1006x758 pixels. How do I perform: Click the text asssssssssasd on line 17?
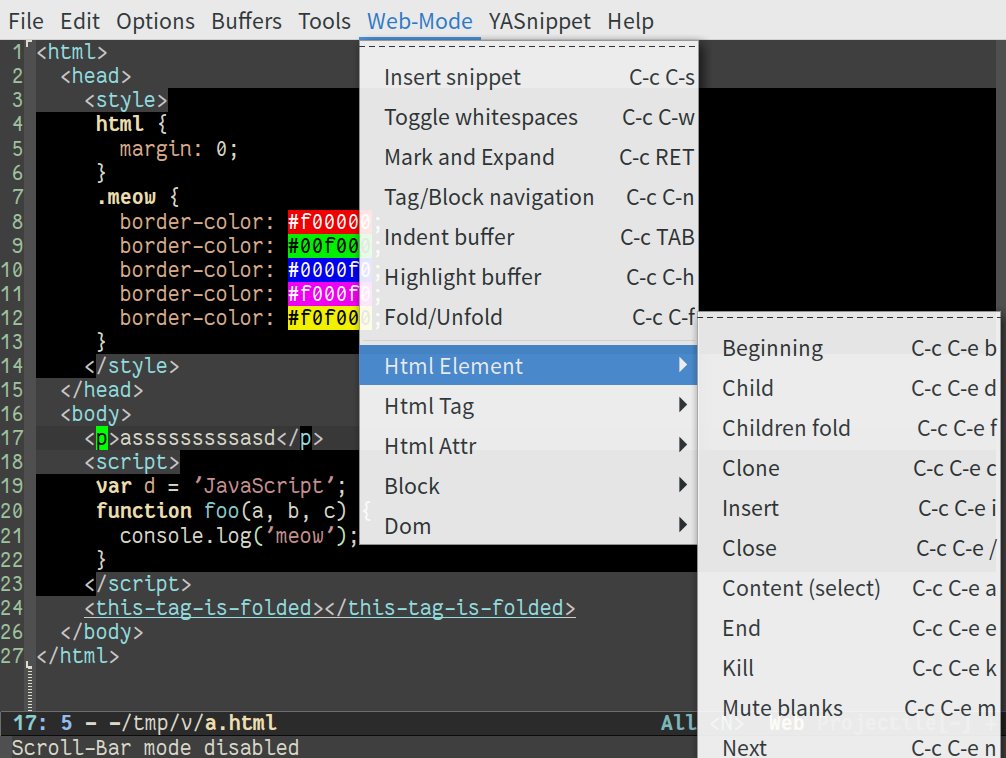(198, 438)
